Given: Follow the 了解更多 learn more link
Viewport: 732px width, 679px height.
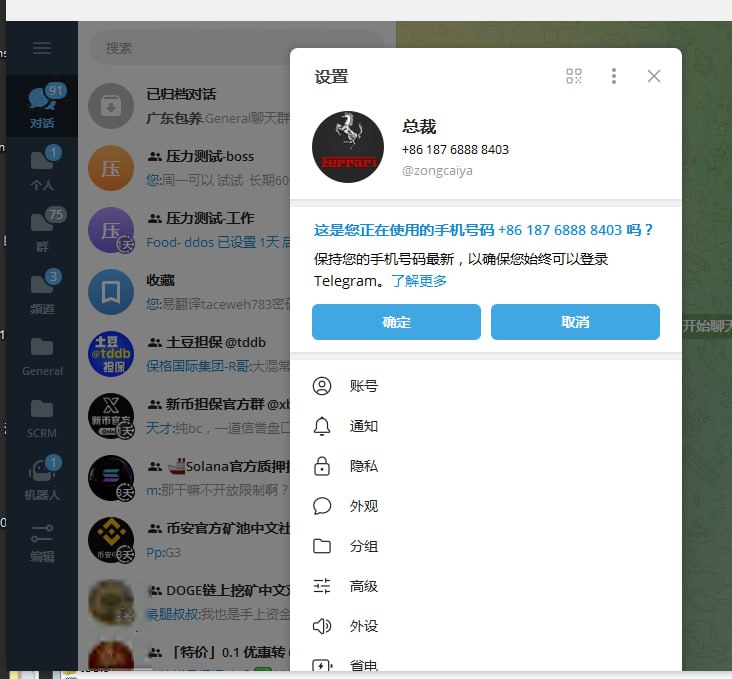Looking at the screenshot, I should 419,281.
